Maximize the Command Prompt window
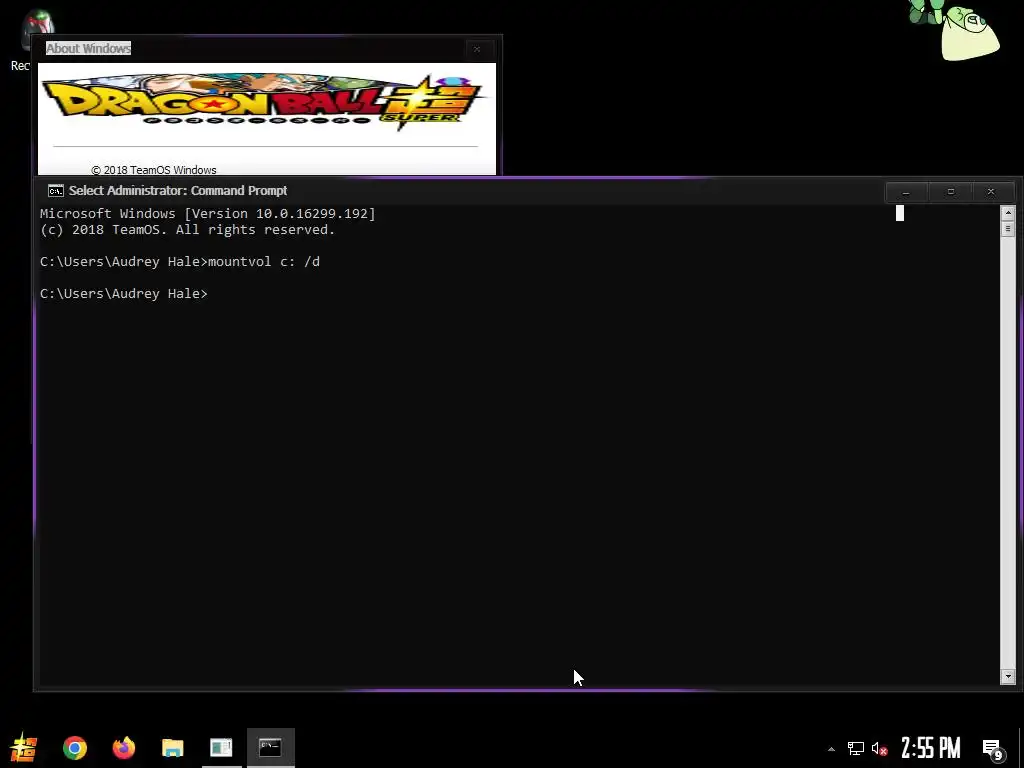The image size is (1024, 768). tap(951, 192)
